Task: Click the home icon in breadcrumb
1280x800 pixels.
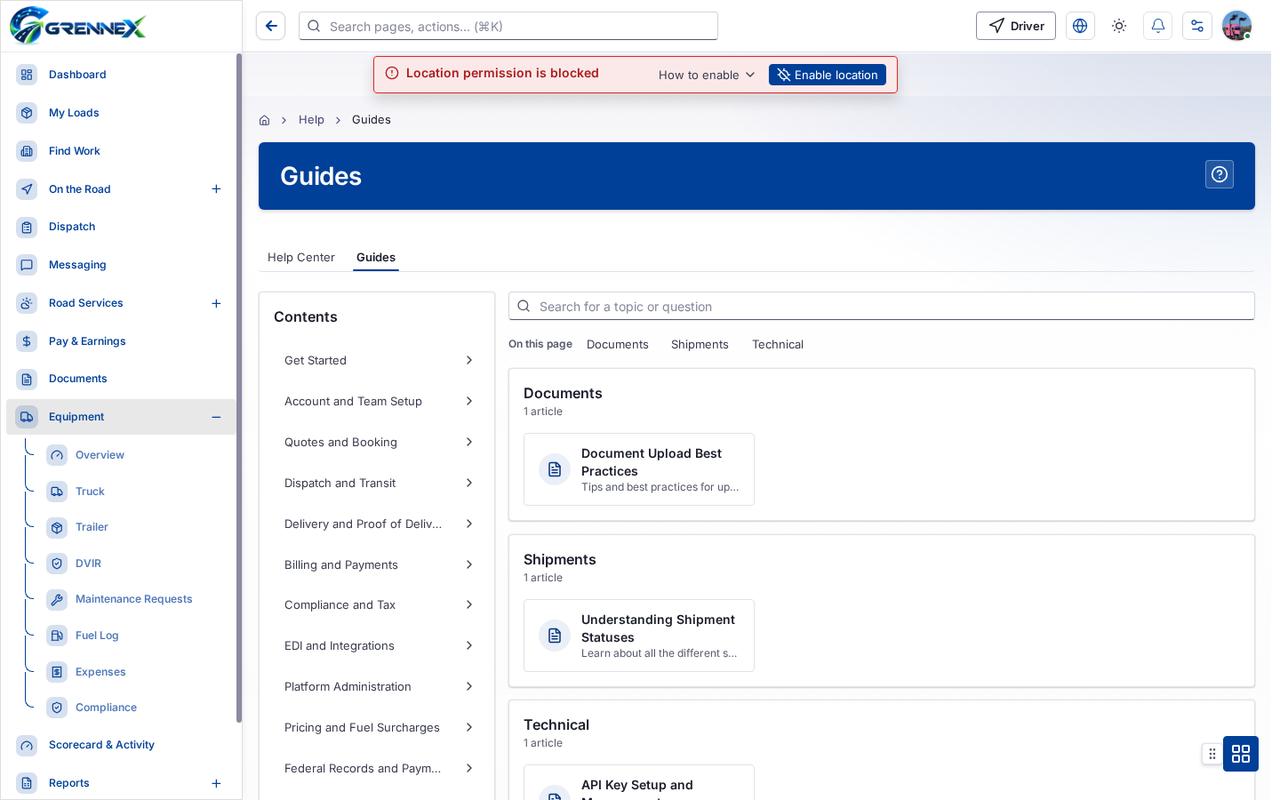Action: (x=264, y=120)
